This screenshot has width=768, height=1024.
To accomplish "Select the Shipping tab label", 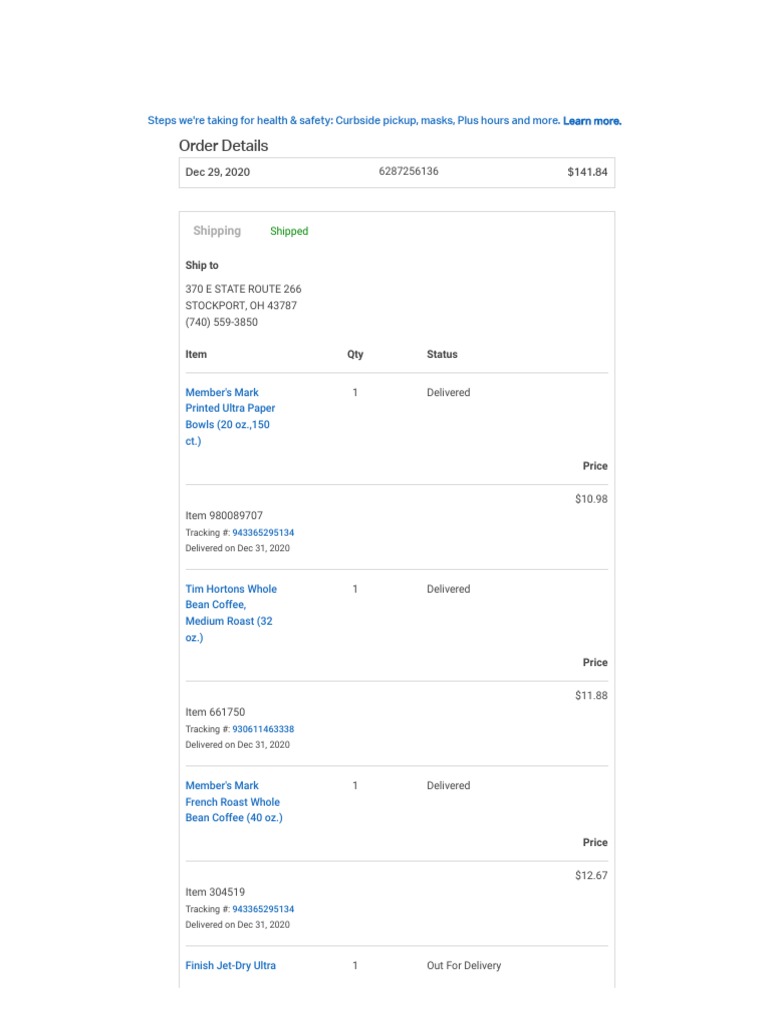I will [217, 231].
